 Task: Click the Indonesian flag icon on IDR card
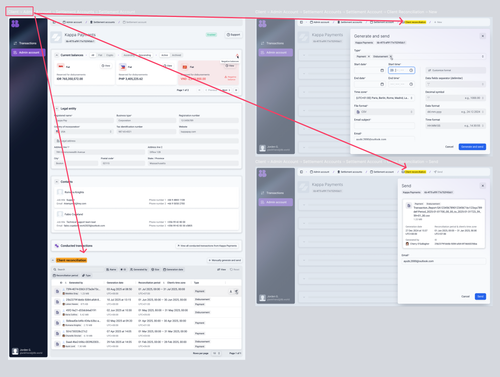click(x=61, y=66)
